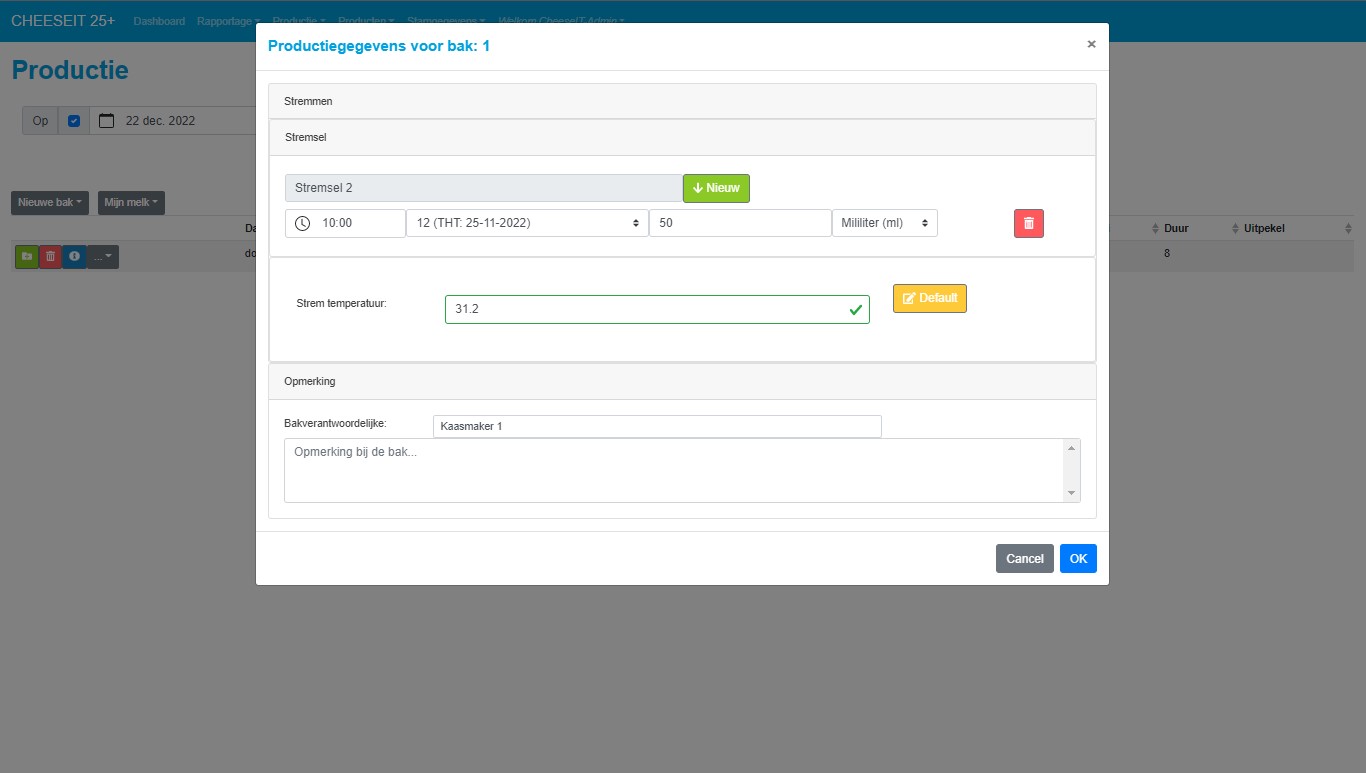Open the calendar icon next to 22 dec. 2022

(106, 121)
